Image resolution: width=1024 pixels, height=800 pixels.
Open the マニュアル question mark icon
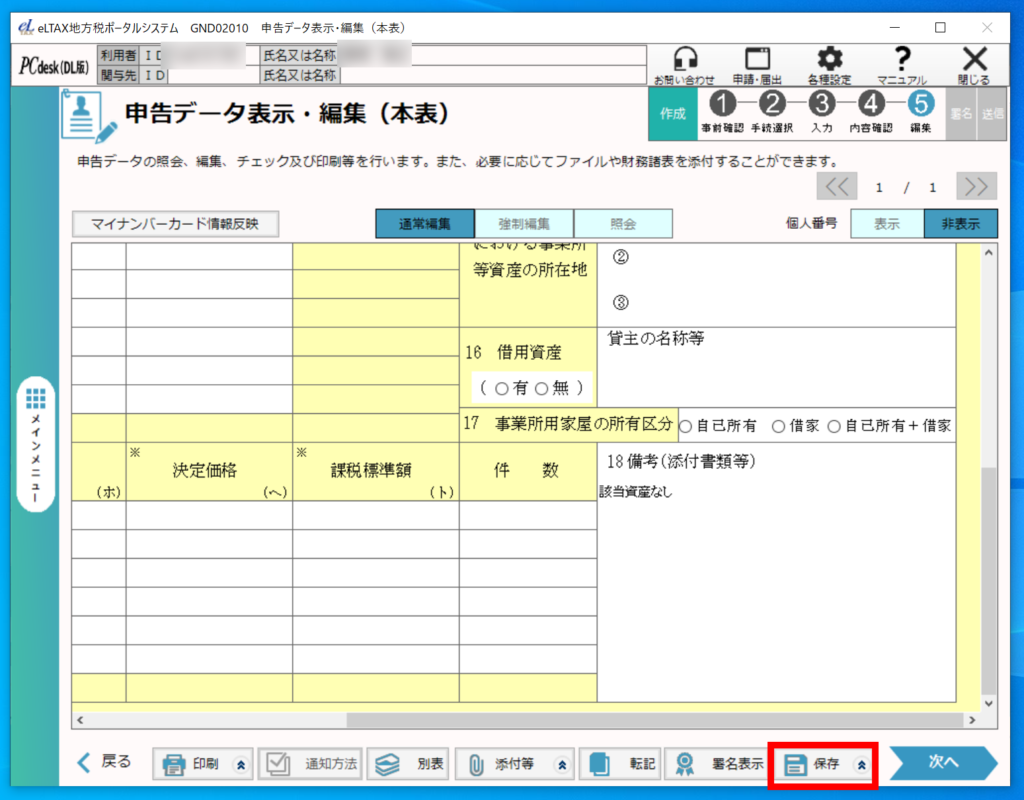tap(902, 59)
